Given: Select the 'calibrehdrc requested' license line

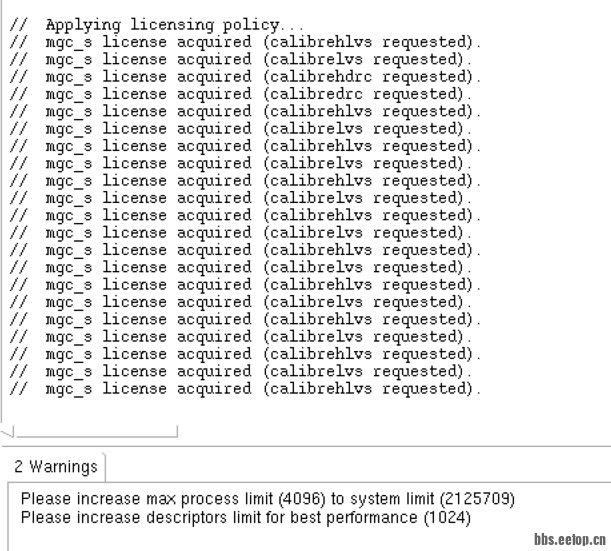Looking at the screenshot, I should 245,77.
